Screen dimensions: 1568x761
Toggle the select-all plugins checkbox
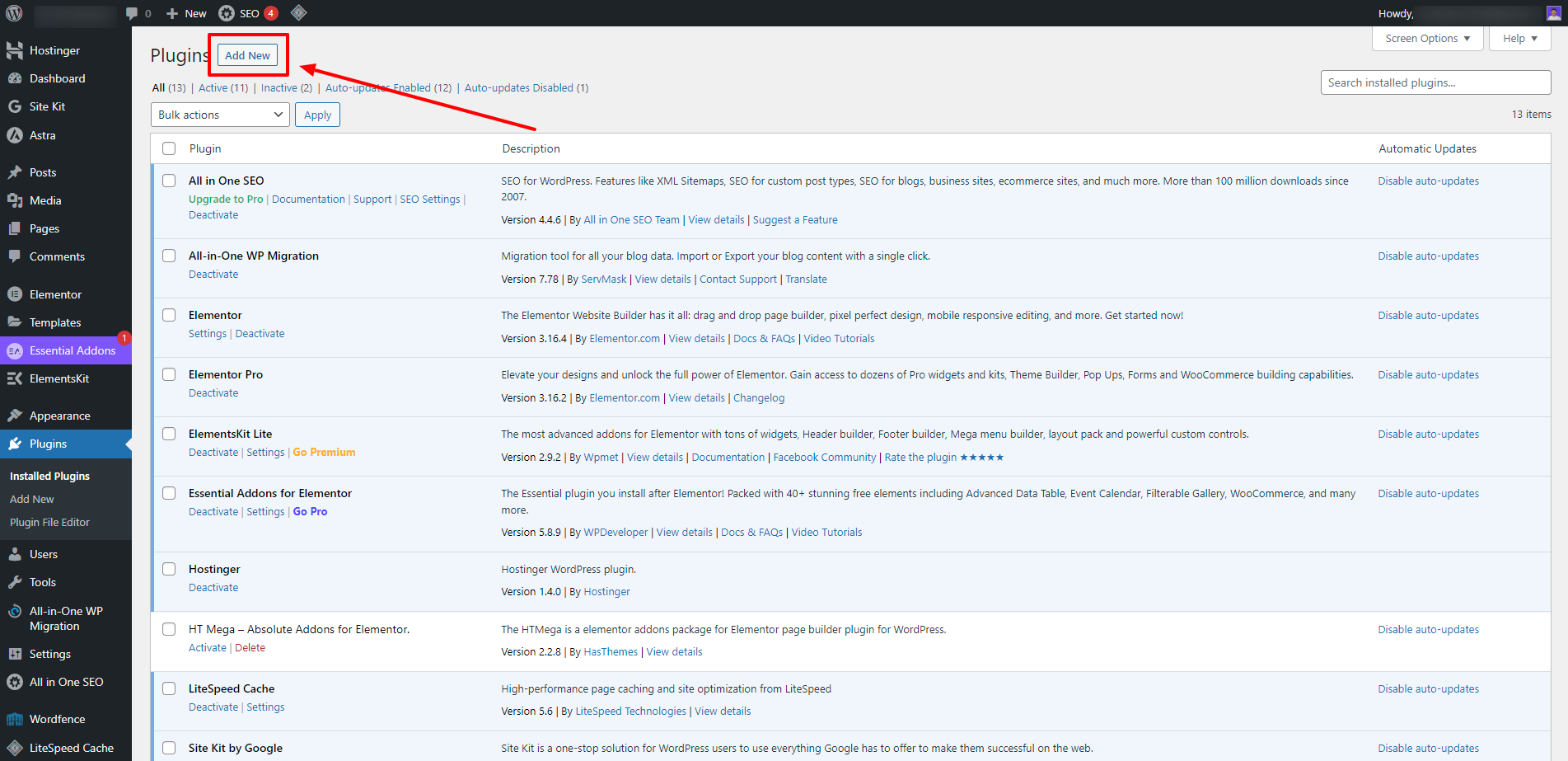pyautogui.click(x=169, y=148)
